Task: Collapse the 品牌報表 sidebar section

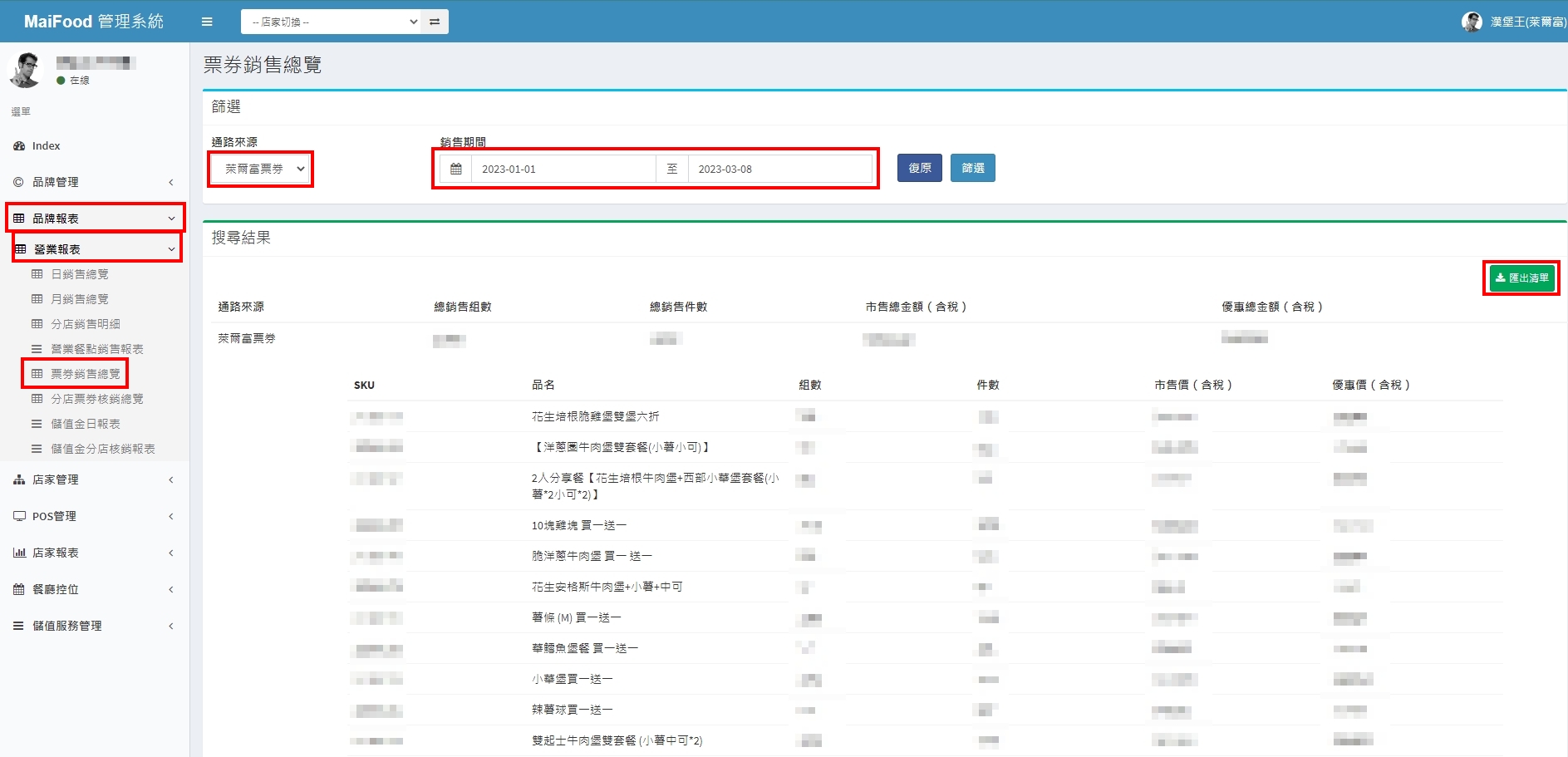Action: (x=95, y=219)
